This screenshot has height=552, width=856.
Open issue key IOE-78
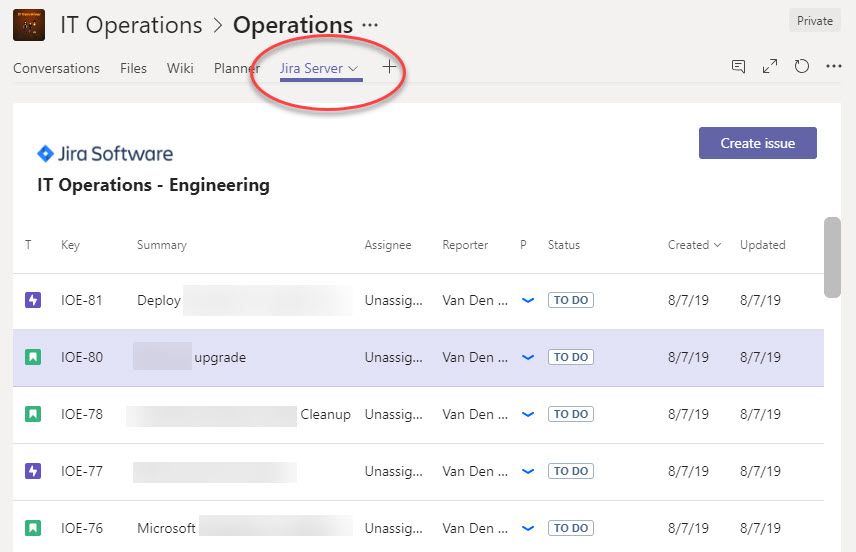(82, 414)
